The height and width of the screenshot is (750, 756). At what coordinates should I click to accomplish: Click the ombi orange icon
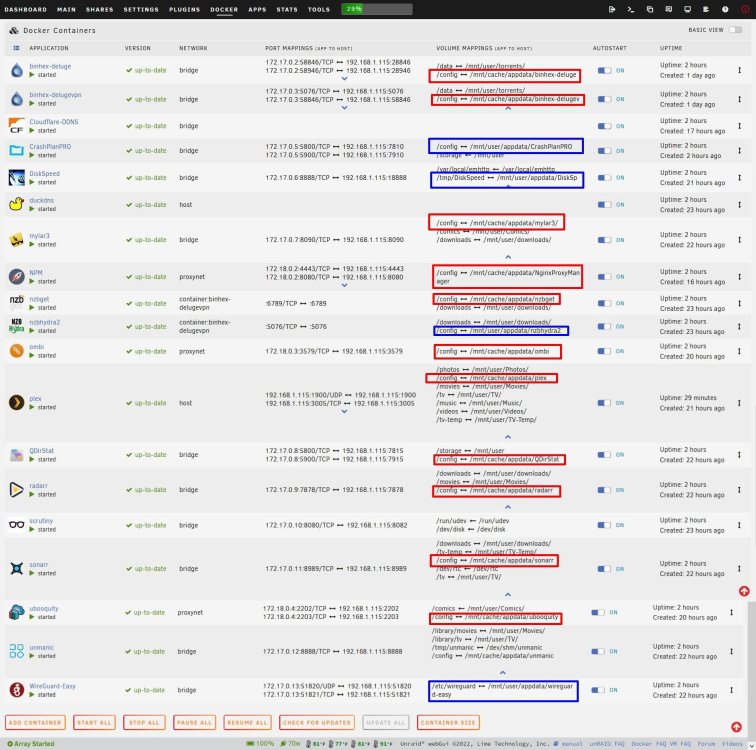pyautogui.click(x=17, y=351)
